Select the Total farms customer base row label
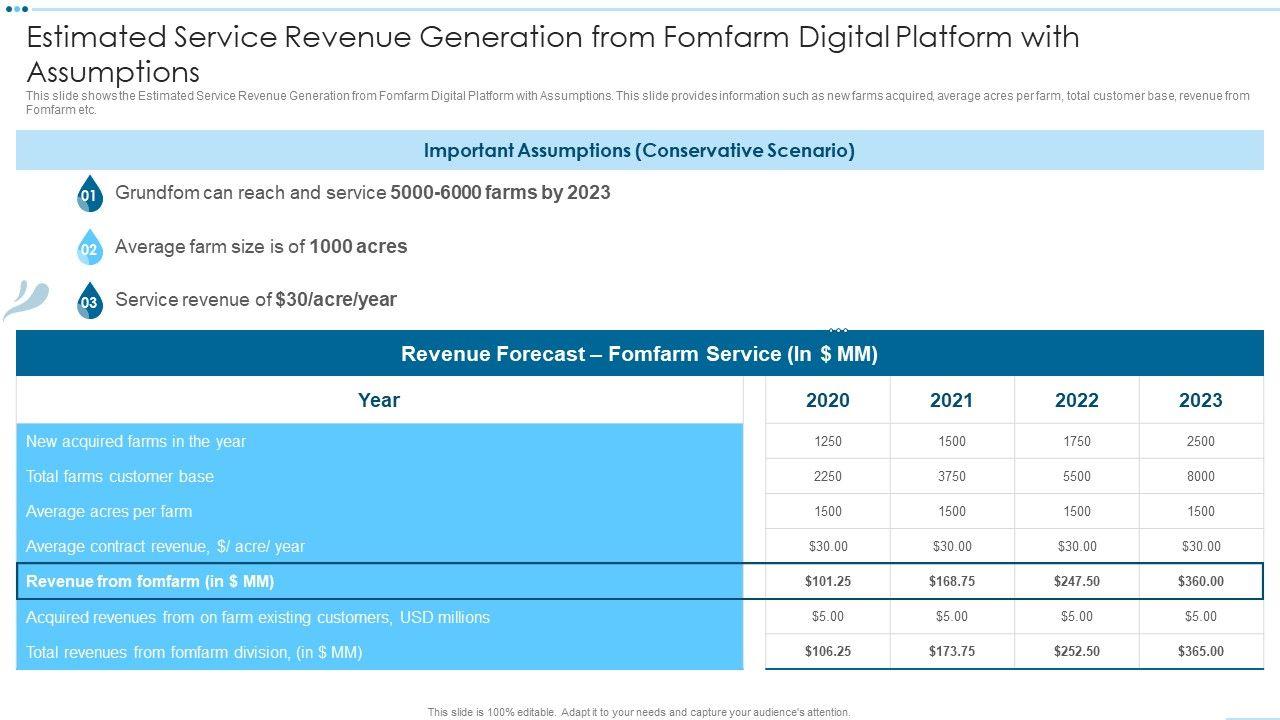Screen dimensions: 1280x720 tap(120, 476)
